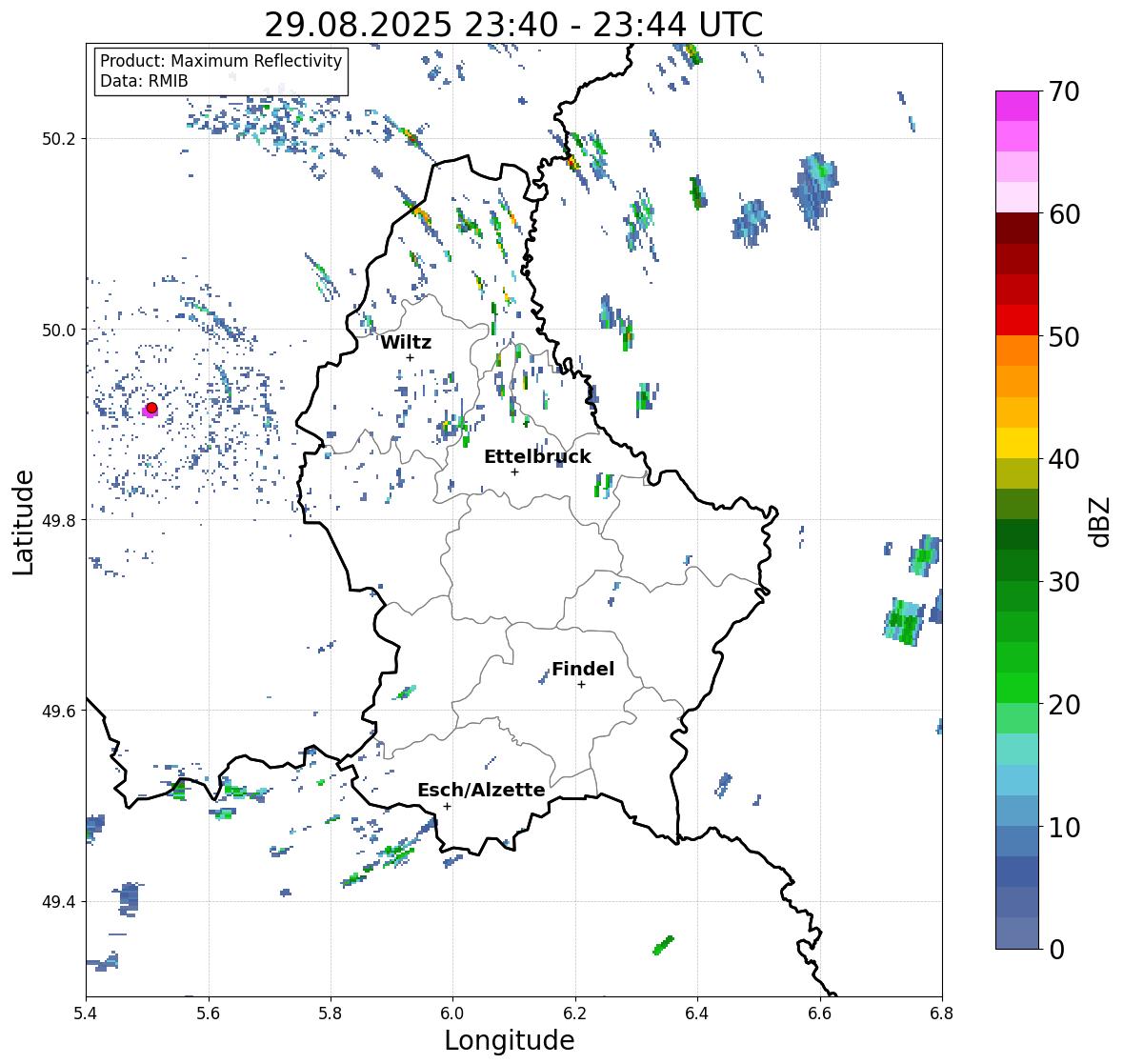Screen dimensions: 1123x1064
Task: Click the 50 tick label on the colorbar
Action: click(x=1064, y=336)
